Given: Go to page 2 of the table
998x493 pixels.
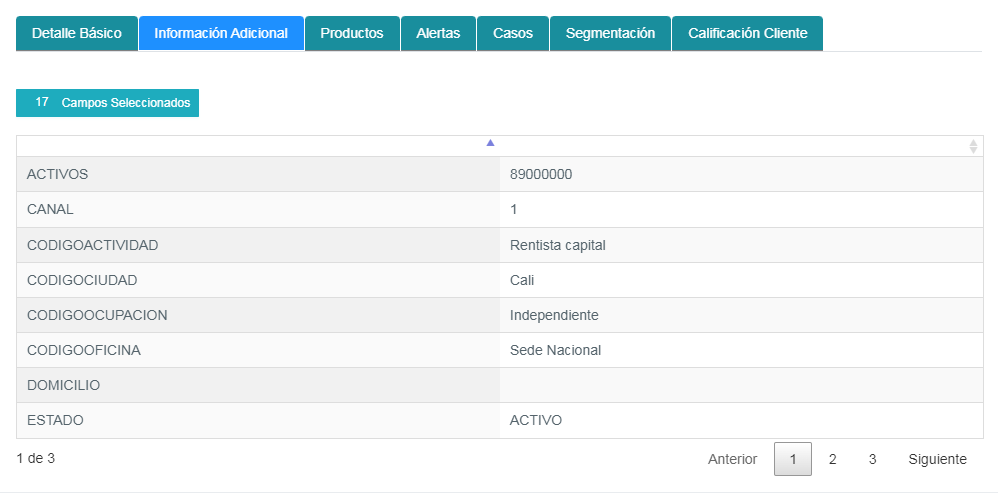Looking at the screenshot, I should tap(832, 459).
